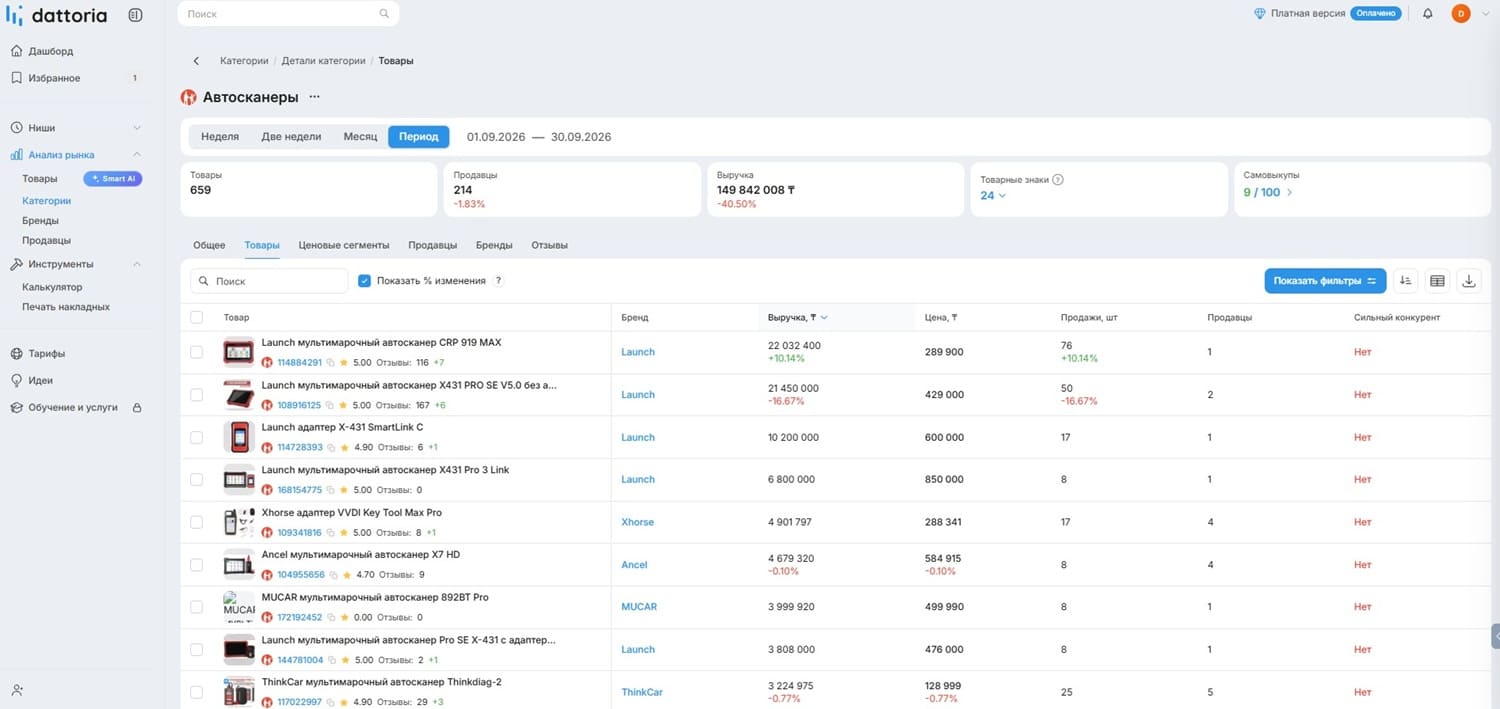Select the checkbox for Launch CRP 919 MAX
This screenshot has width=1500, height=709.
[x=196, y=352]
